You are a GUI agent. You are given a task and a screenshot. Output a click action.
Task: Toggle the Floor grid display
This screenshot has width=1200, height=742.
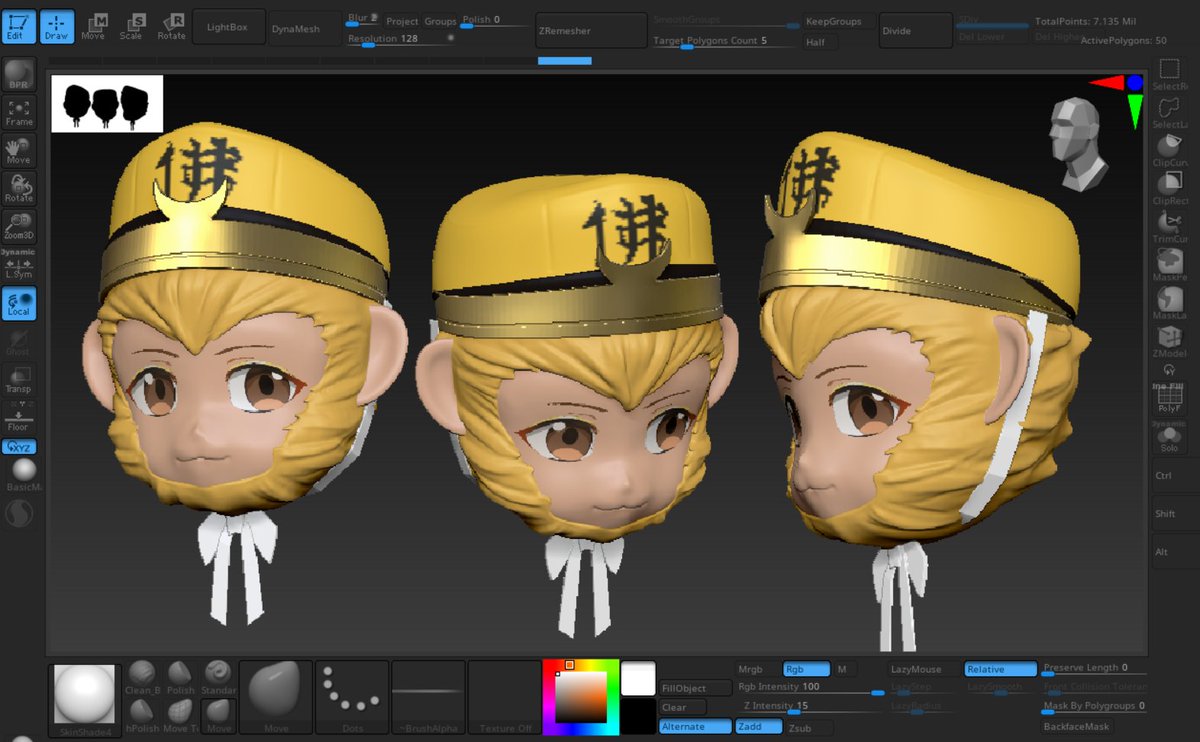click(x=19, y=418)
